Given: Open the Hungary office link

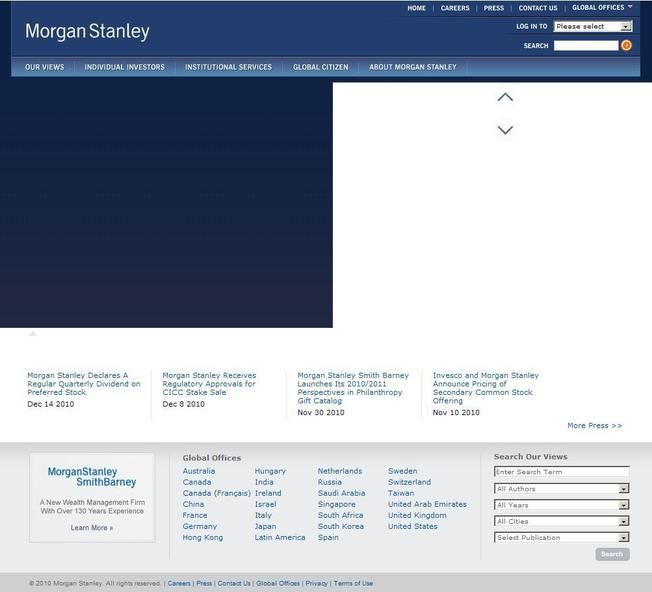Looking at the screenshot, I should 270,471.
